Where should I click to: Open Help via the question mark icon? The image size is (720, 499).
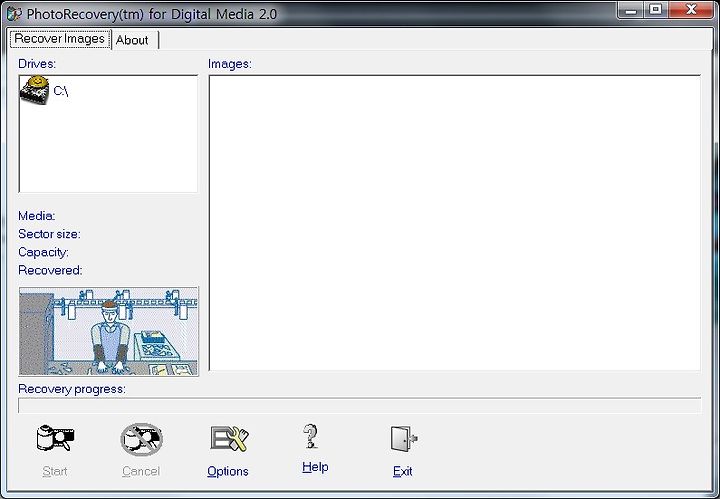click(x=311, y=436)
